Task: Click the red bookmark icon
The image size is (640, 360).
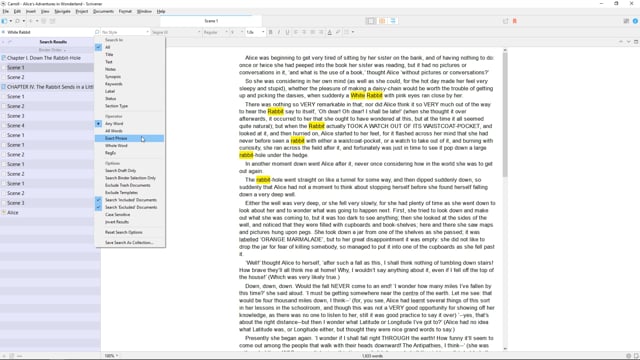Action: pyautogui.click(x=515, y=21)
